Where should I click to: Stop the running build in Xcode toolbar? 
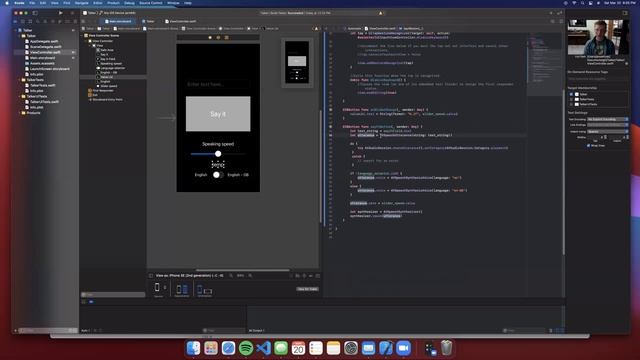(72, 13)
